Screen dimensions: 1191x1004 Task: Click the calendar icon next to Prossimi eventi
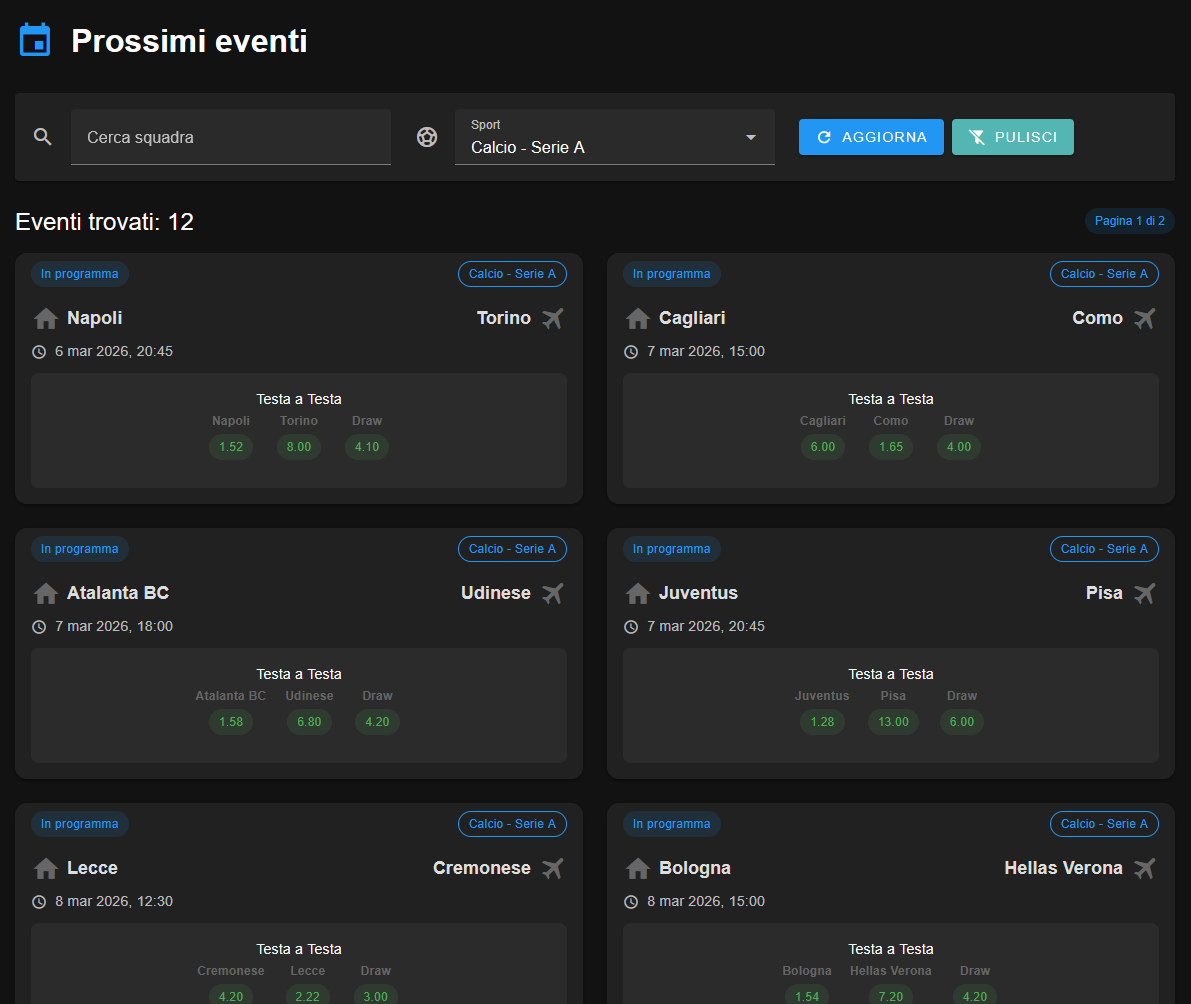coord(34,38)
